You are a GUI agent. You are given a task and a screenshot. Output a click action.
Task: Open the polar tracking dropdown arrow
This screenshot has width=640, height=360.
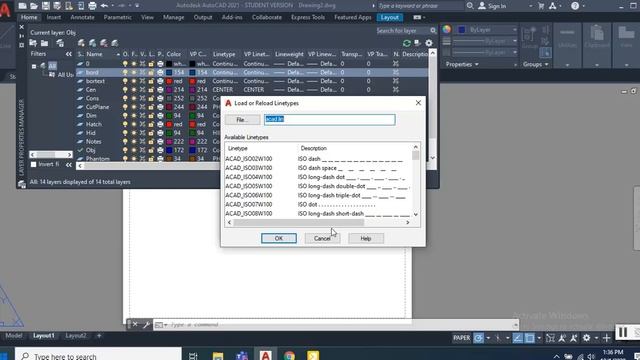click(x=488, y=338)
